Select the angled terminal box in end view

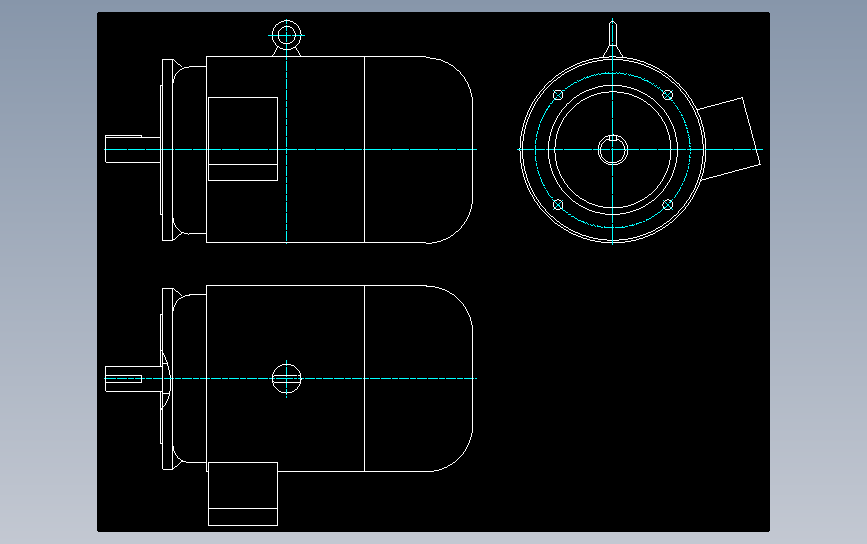[x=729, y=139]
